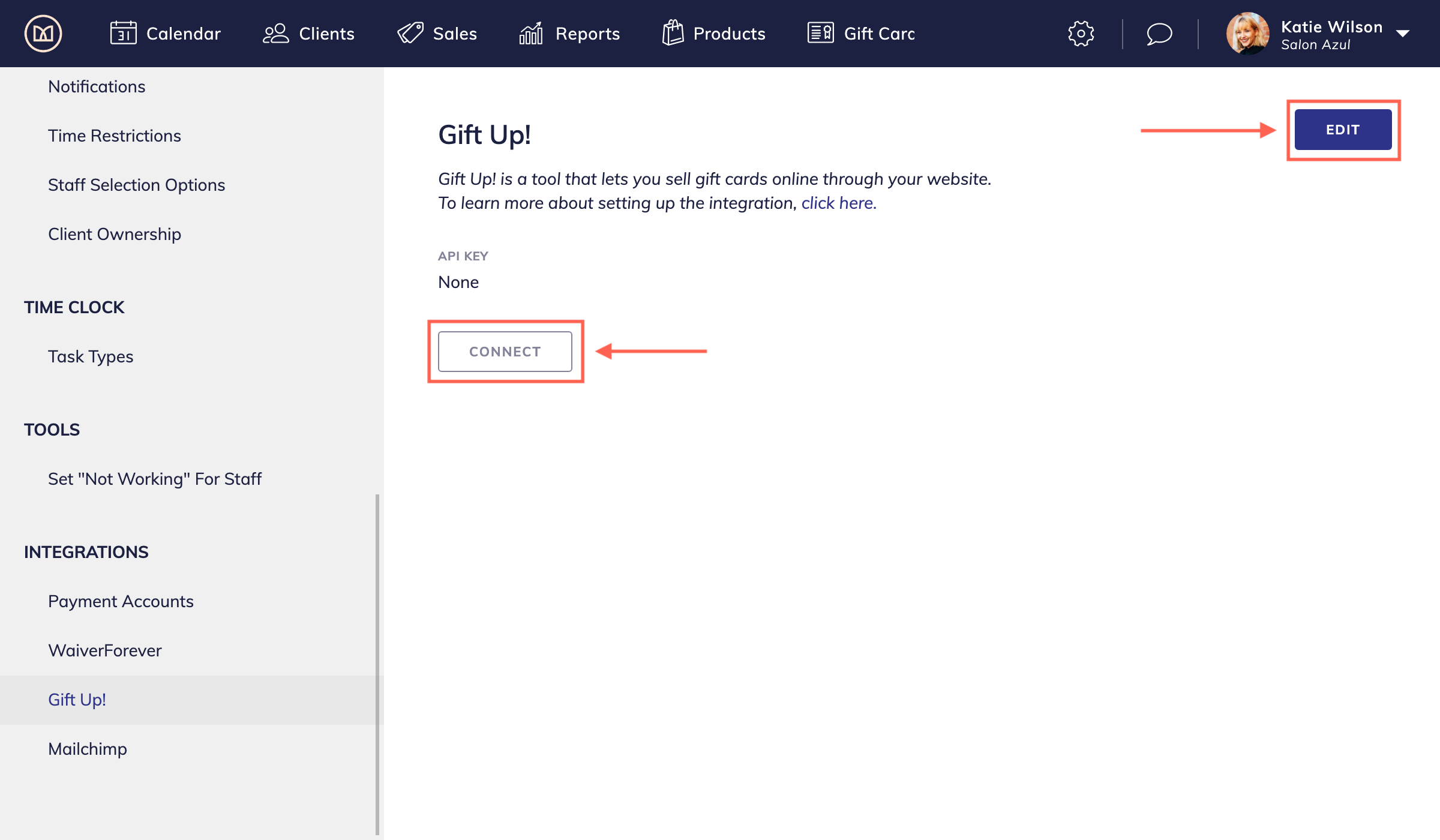Screen dimensions: 1440x840
Task: Open Payment Accounts settings
Action: (120, 601)
